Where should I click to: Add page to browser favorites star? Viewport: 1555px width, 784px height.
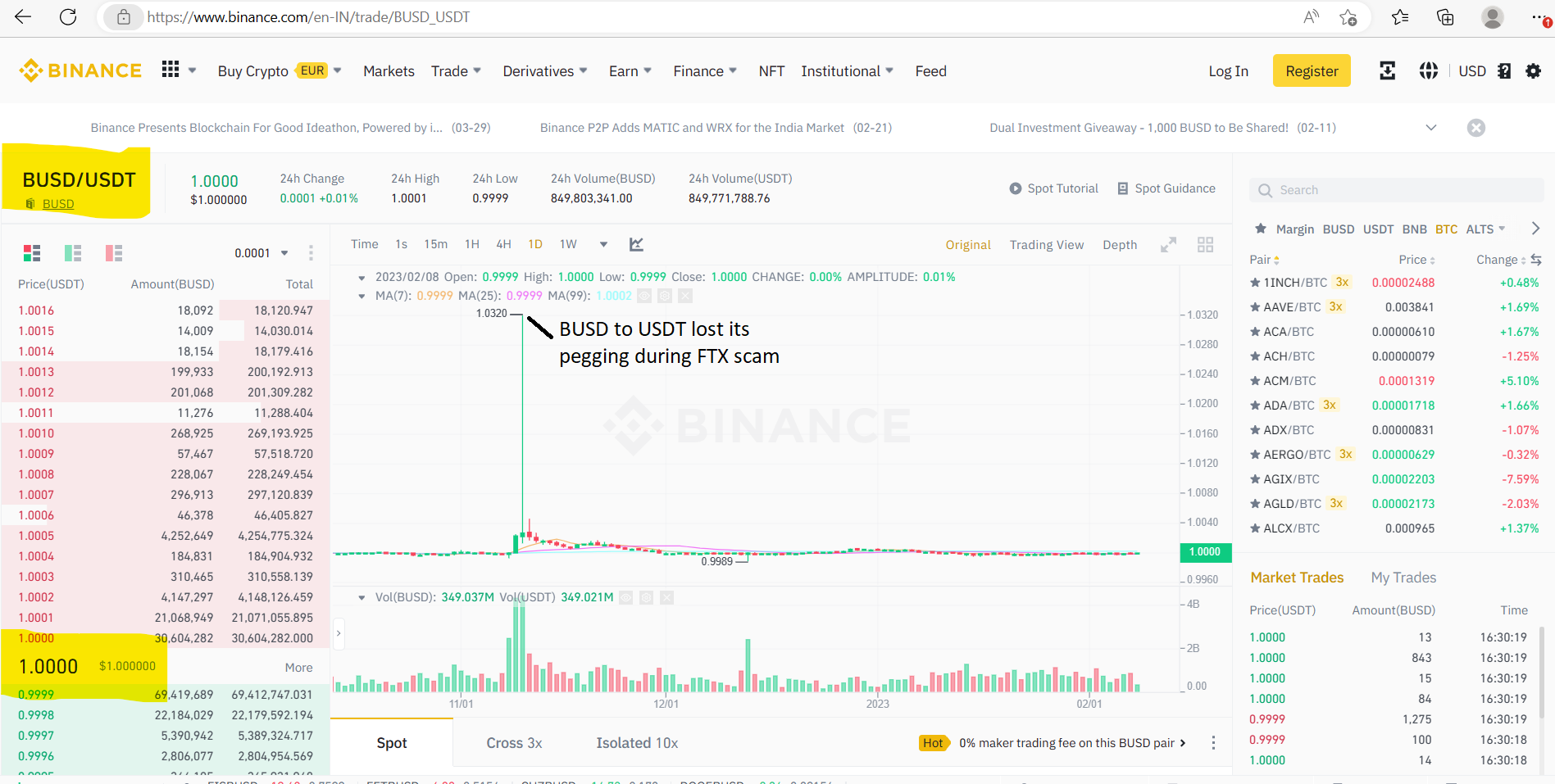click(1348, 17)
